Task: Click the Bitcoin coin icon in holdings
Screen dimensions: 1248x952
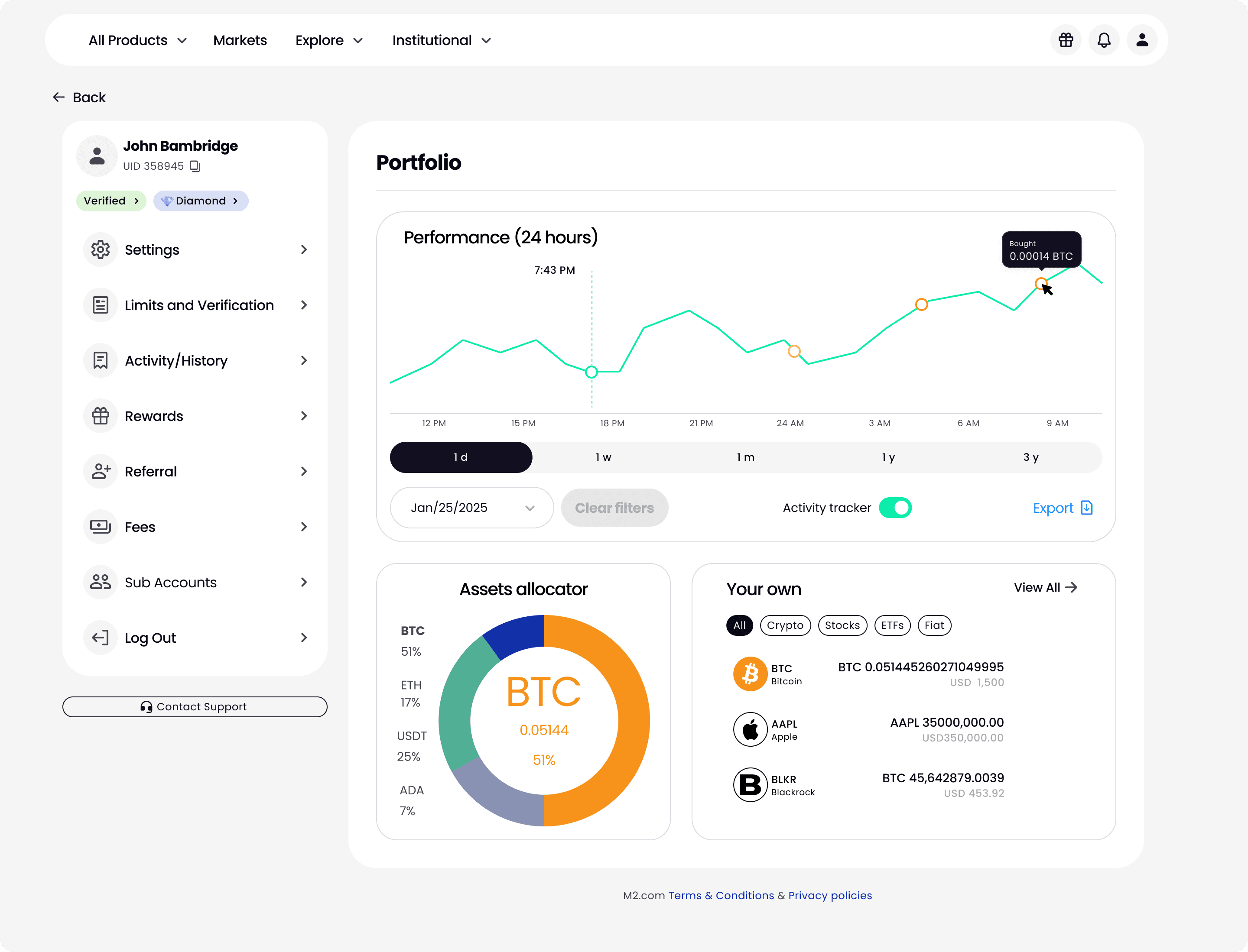Action: pyautogui.click(x=750, y=674)
